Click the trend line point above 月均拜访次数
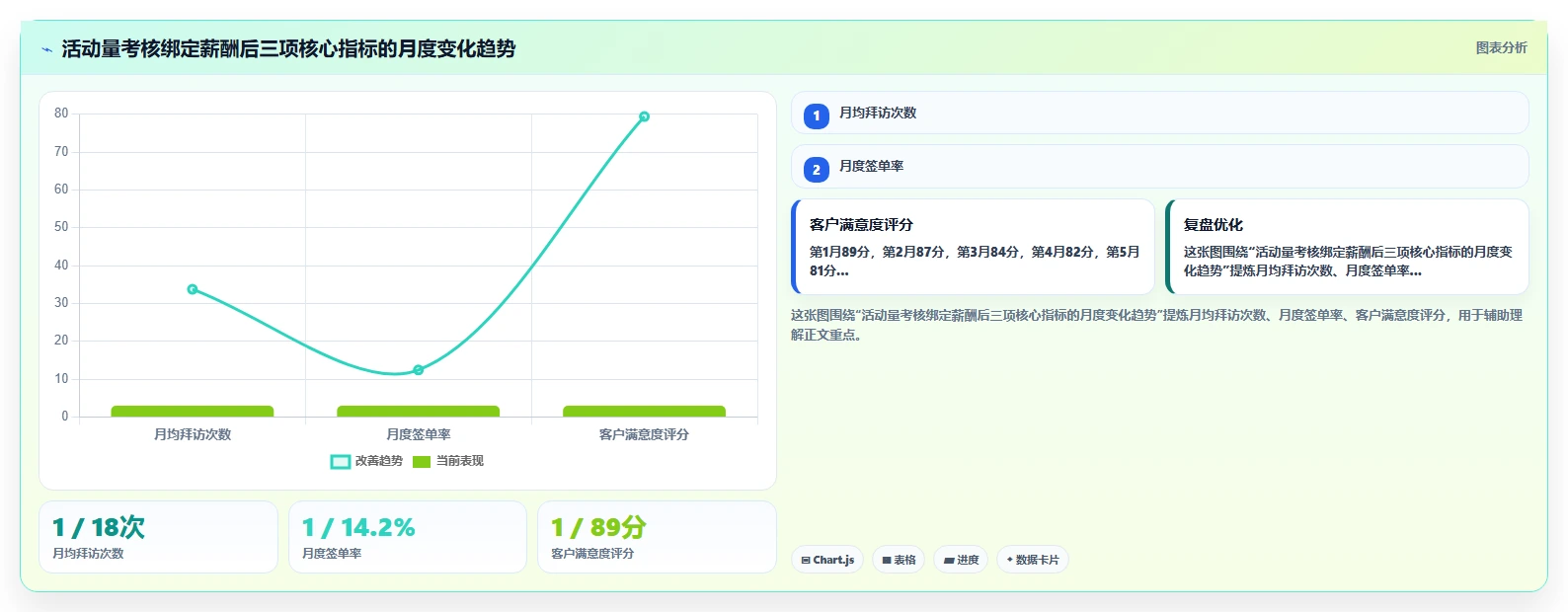The width and height of the screenshot is (1568, 612). click(x=193, y=289)
